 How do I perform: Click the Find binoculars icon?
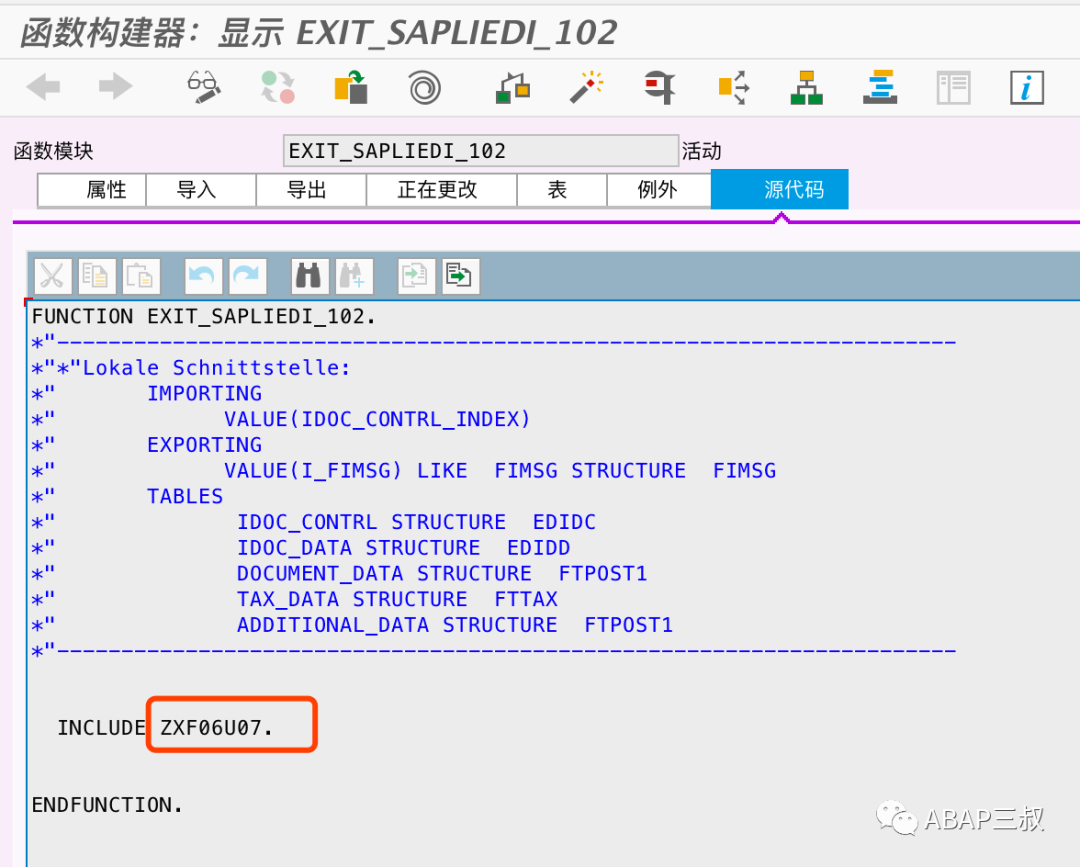[309, 277]
